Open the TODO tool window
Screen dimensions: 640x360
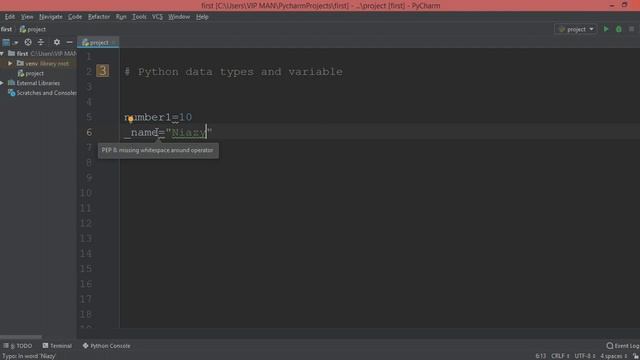coord(18,346)
